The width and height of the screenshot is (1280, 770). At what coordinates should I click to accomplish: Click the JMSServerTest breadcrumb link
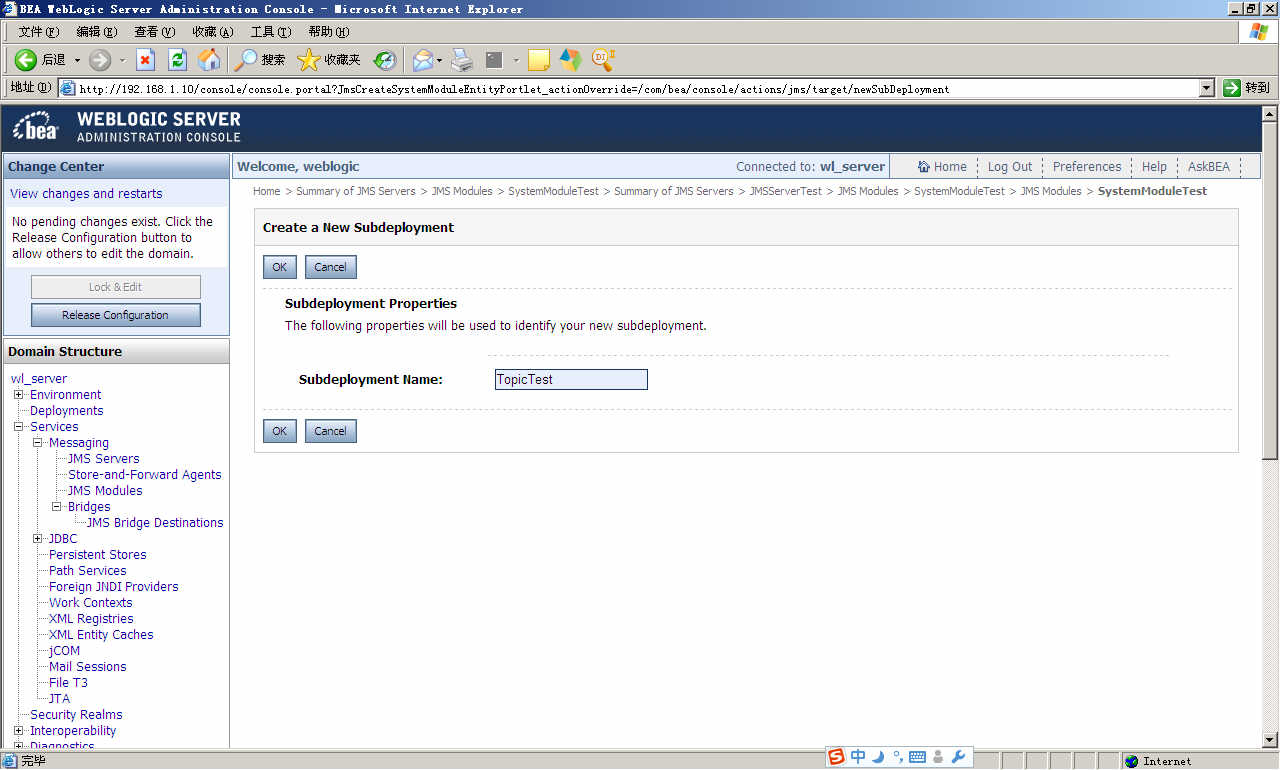(785, 191)
